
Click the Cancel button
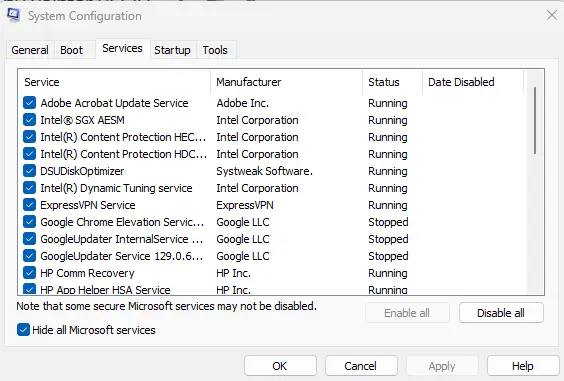pyautogui.click(x=361, y=366)
